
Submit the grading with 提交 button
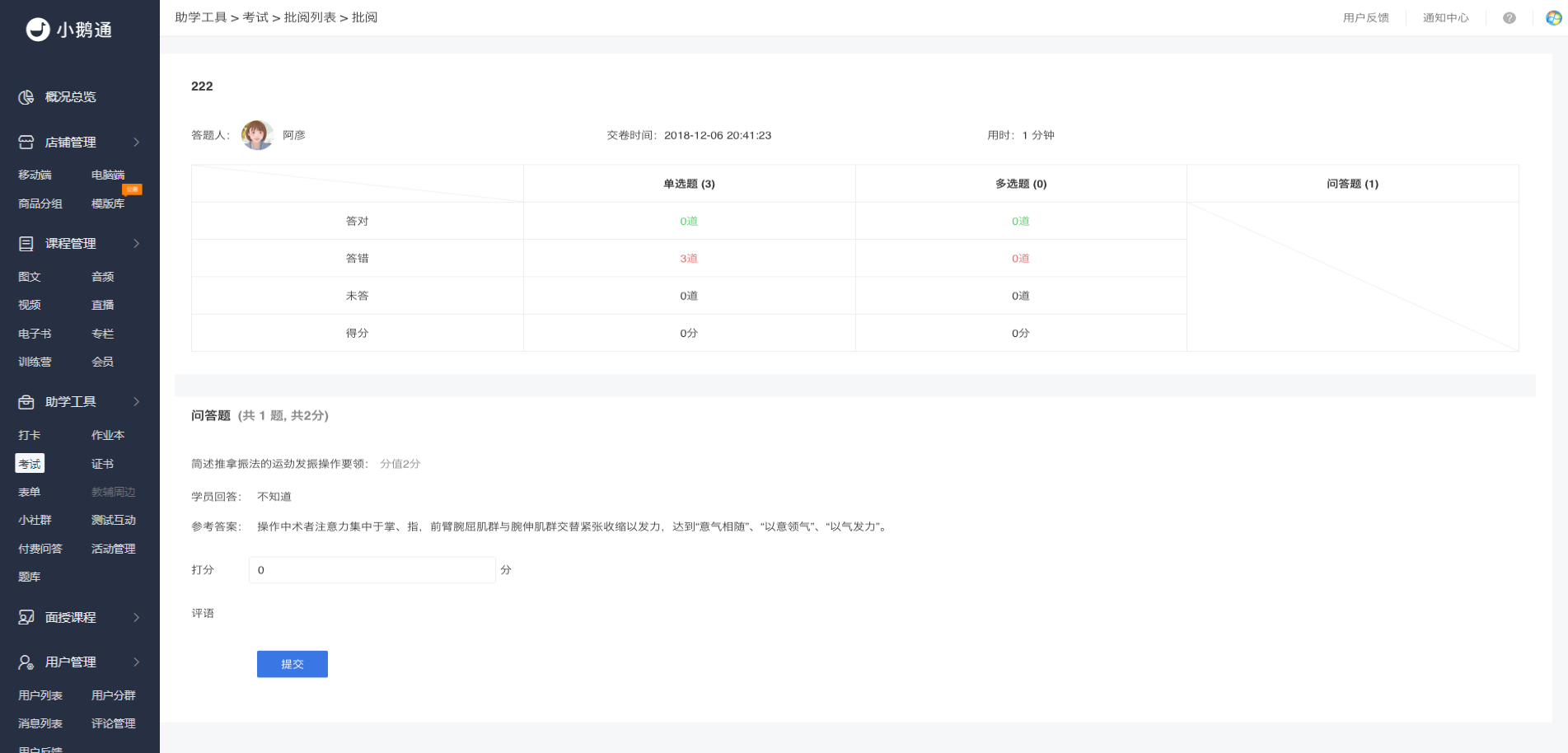point(293,664)
